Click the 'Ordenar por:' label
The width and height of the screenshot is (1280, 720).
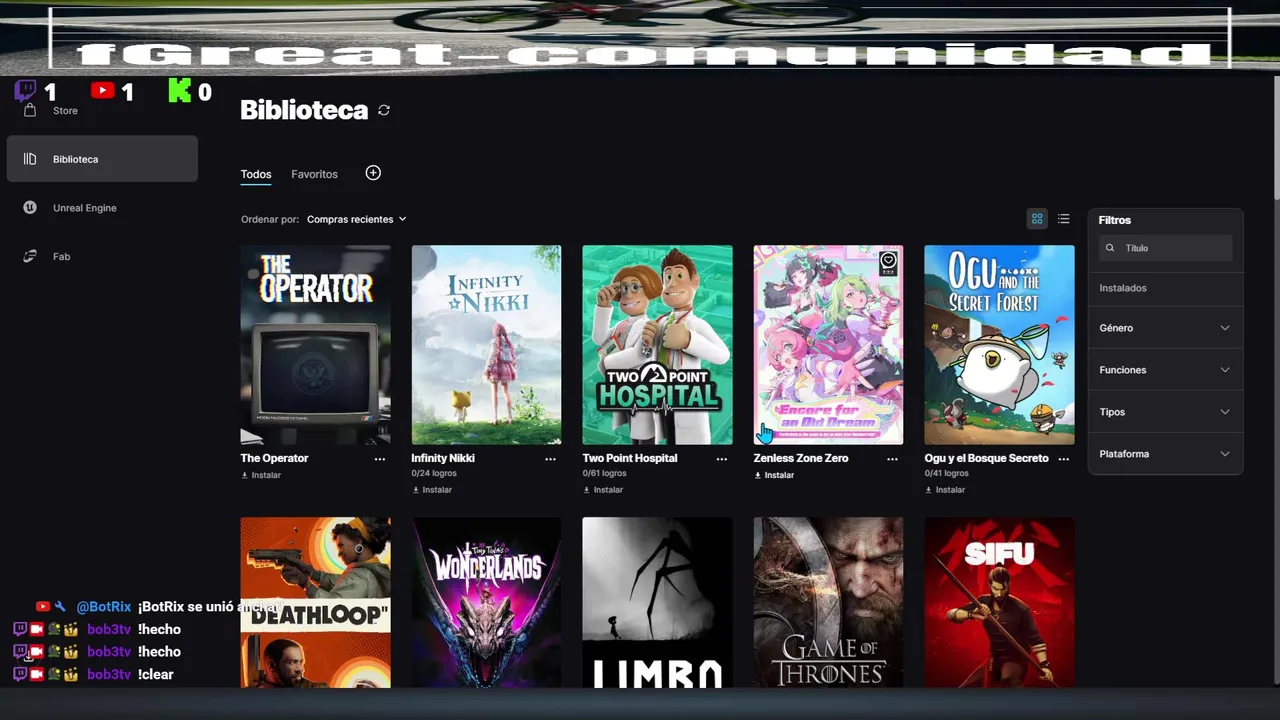(x=270, y=219)
